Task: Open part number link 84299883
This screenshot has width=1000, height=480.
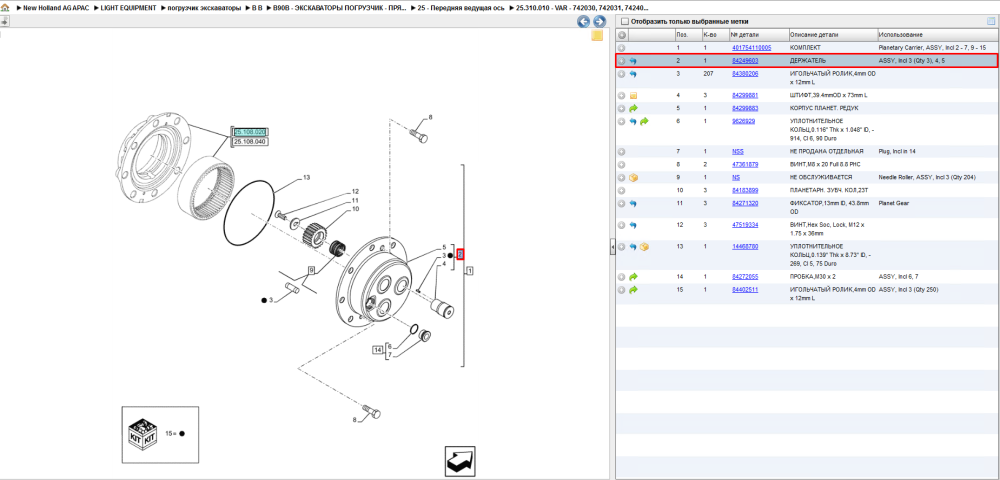Action: coord(744,108)
